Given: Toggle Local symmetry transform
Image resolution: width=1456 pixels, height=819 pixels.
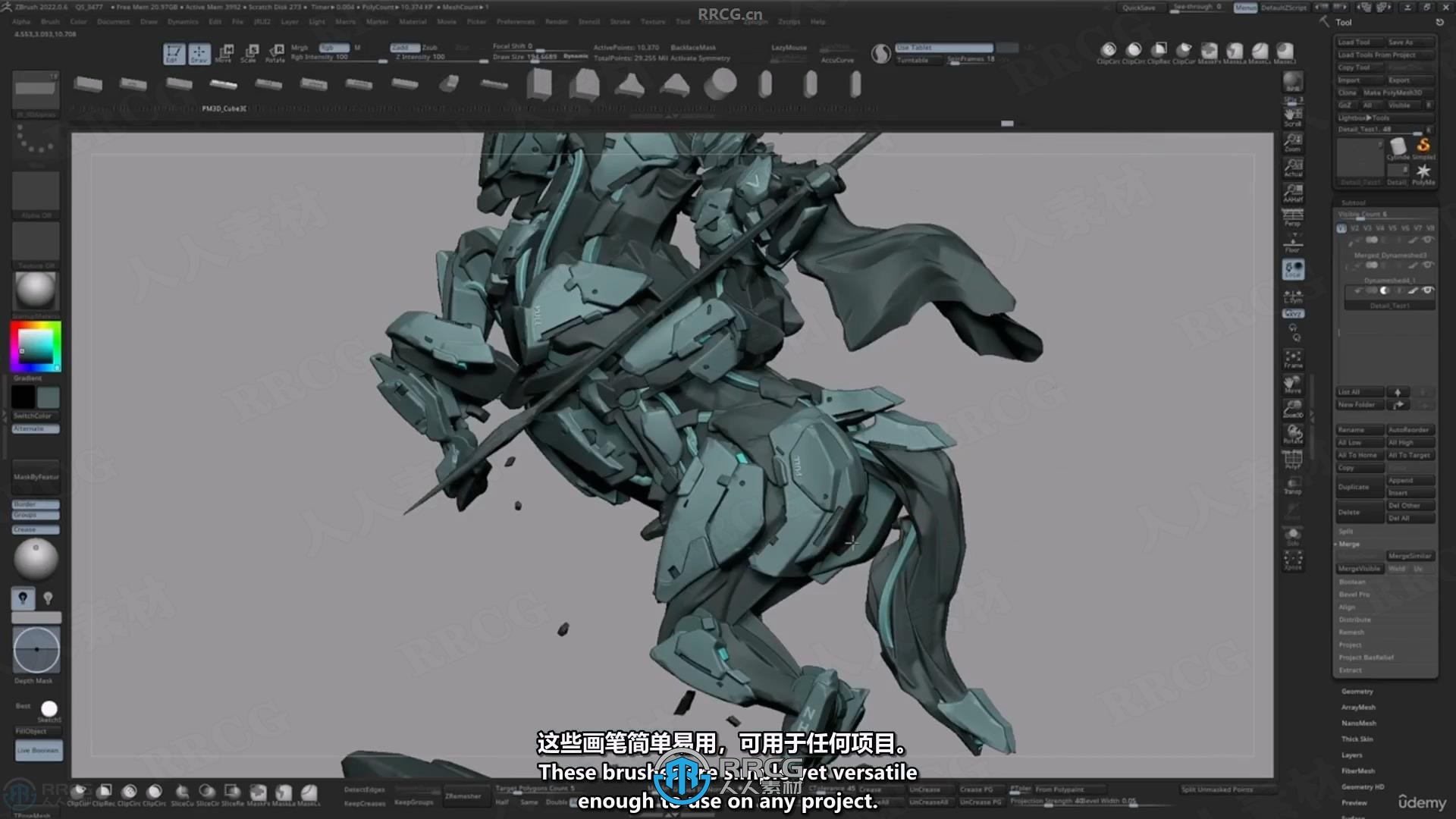Looking at the screenshot, I should [1293, 269].
